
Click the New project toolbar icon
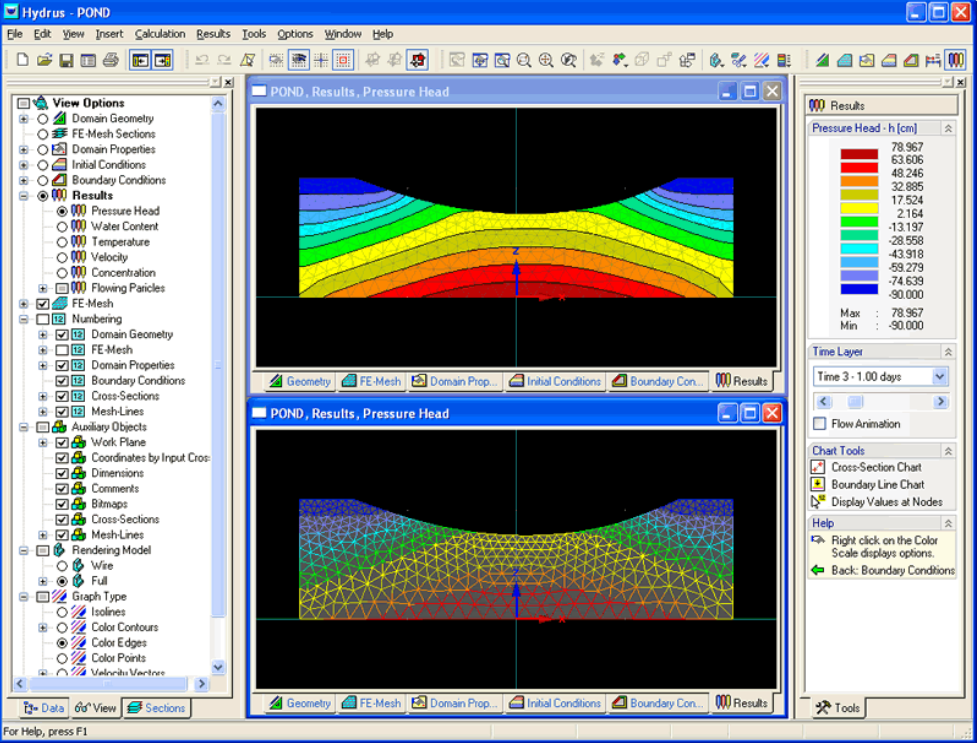(x=22, y=60)
